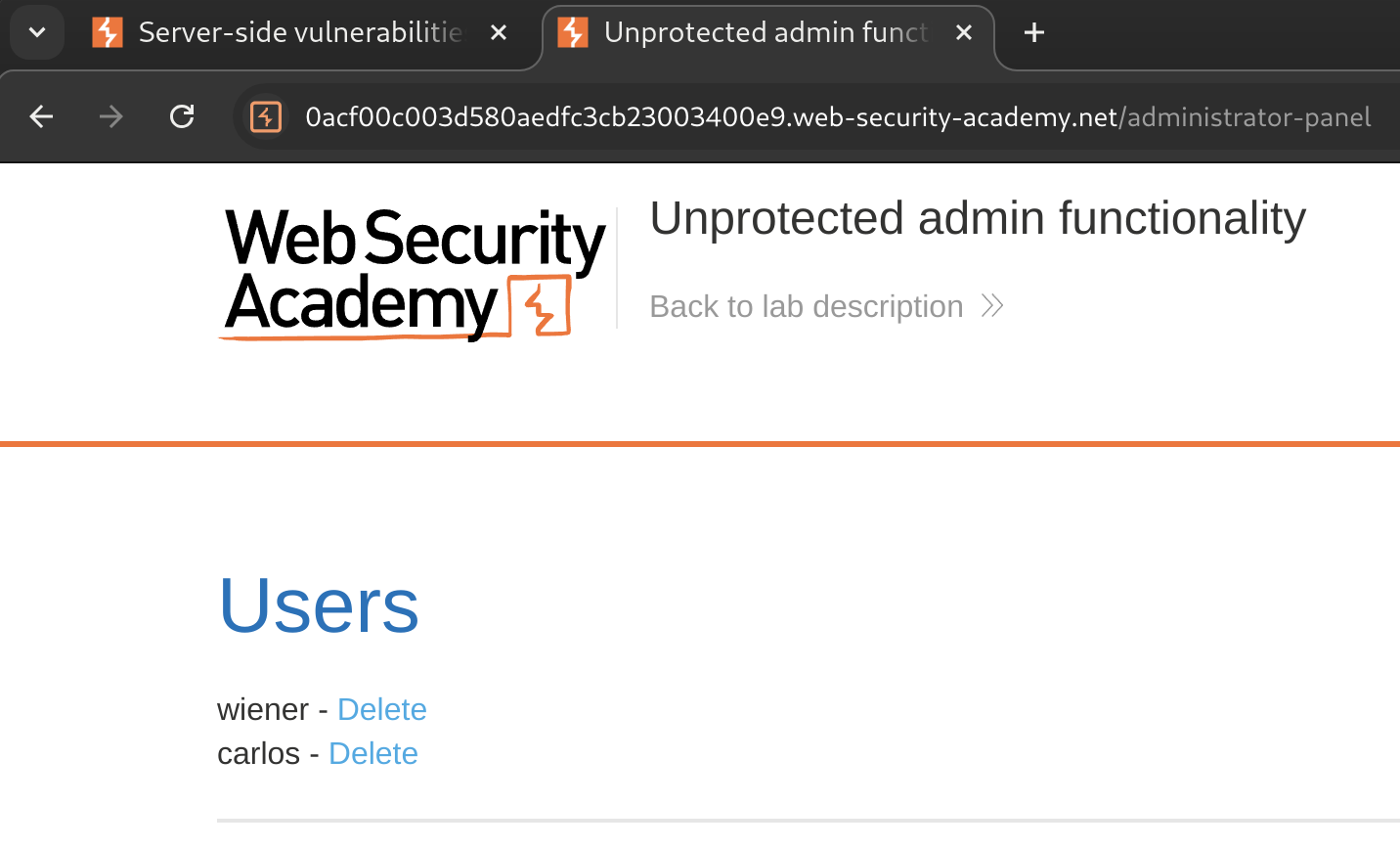
Task: Delete the carlos user
Action: click(372, 753)
